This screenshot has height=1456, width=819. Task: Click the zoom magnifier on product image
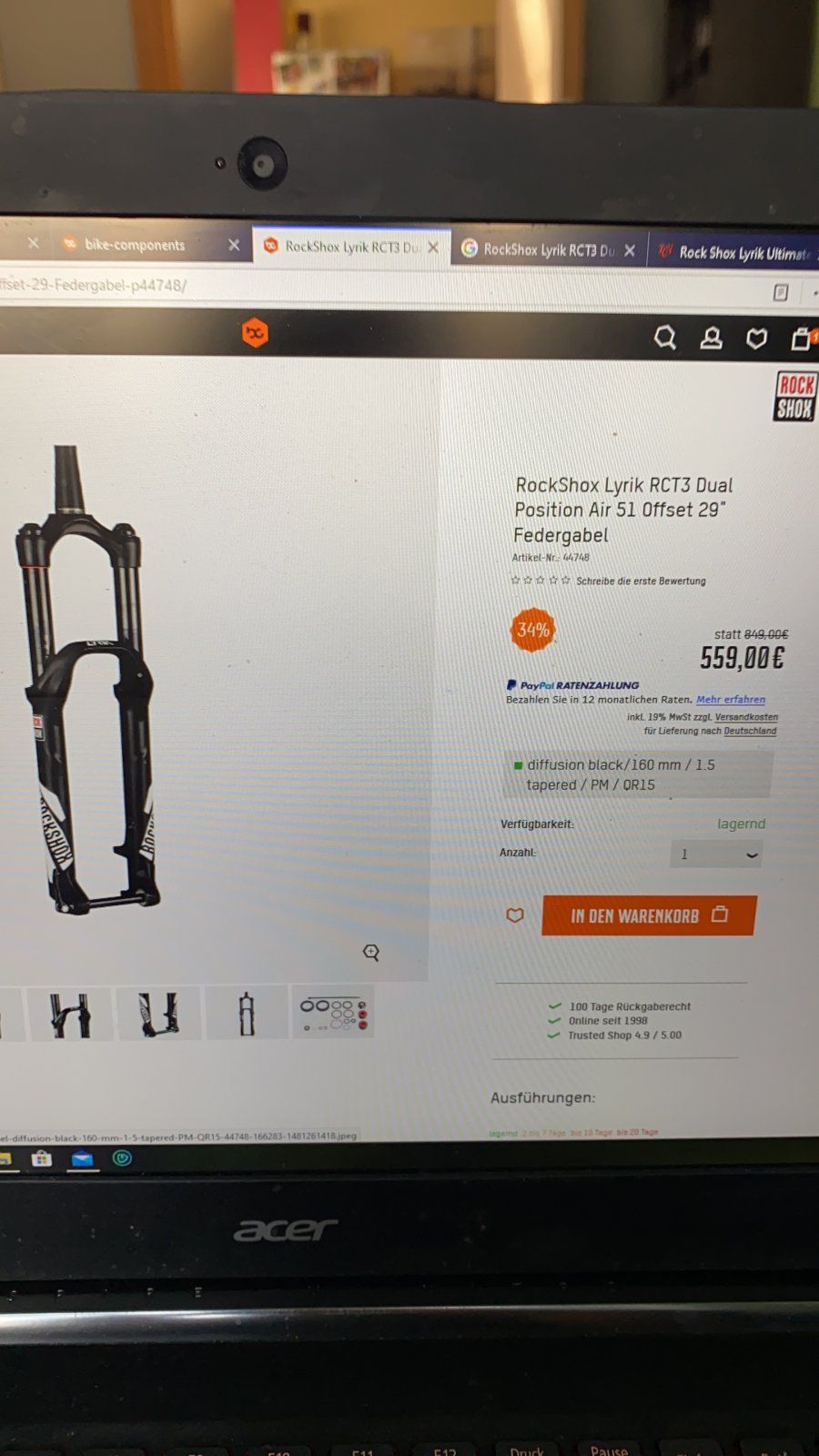(x=371, y=952)
